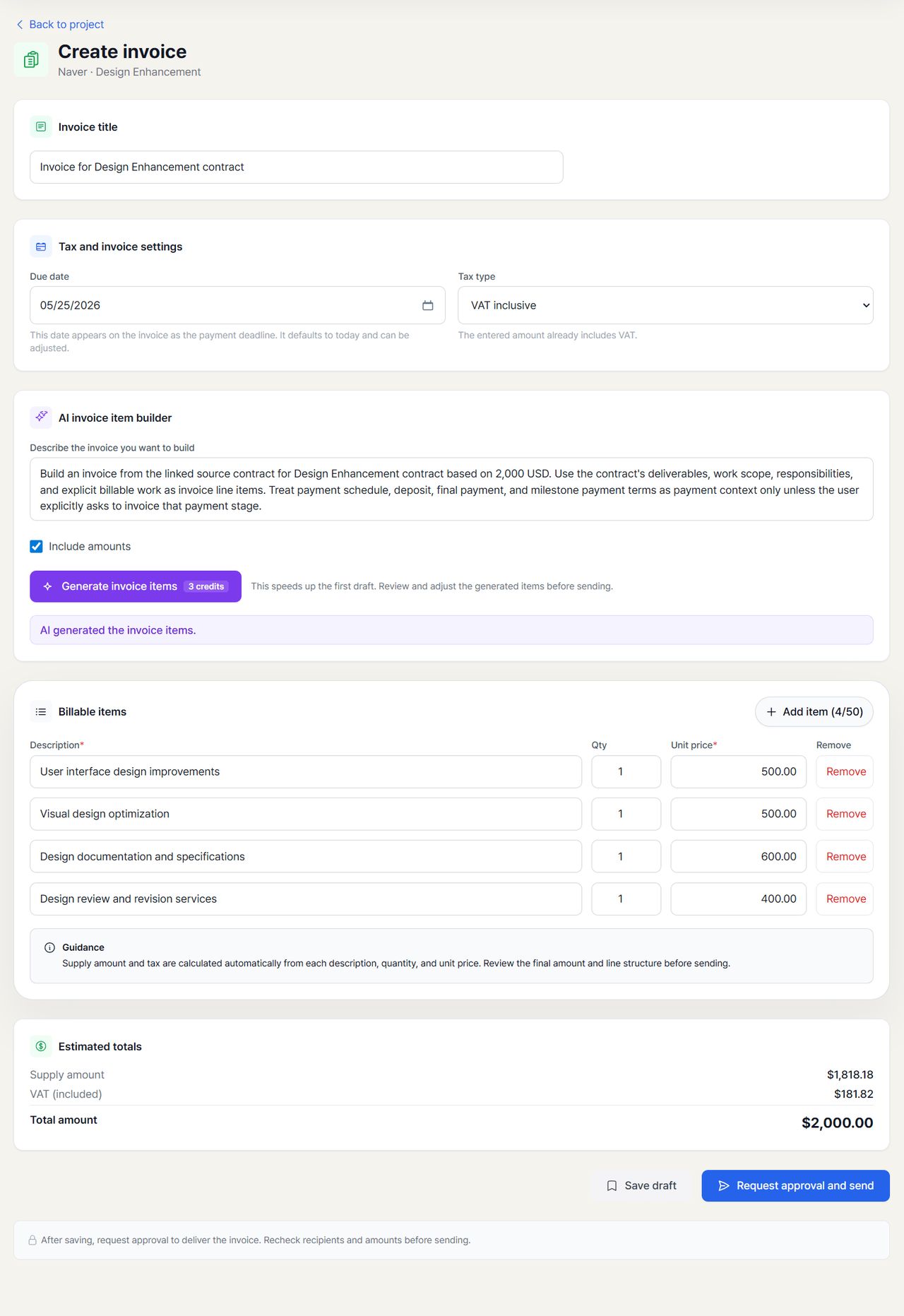Viewport: 904px width, 1316px height.
Task: Click the $181.82 VAT value
Action: click(x=853, y=1093)
